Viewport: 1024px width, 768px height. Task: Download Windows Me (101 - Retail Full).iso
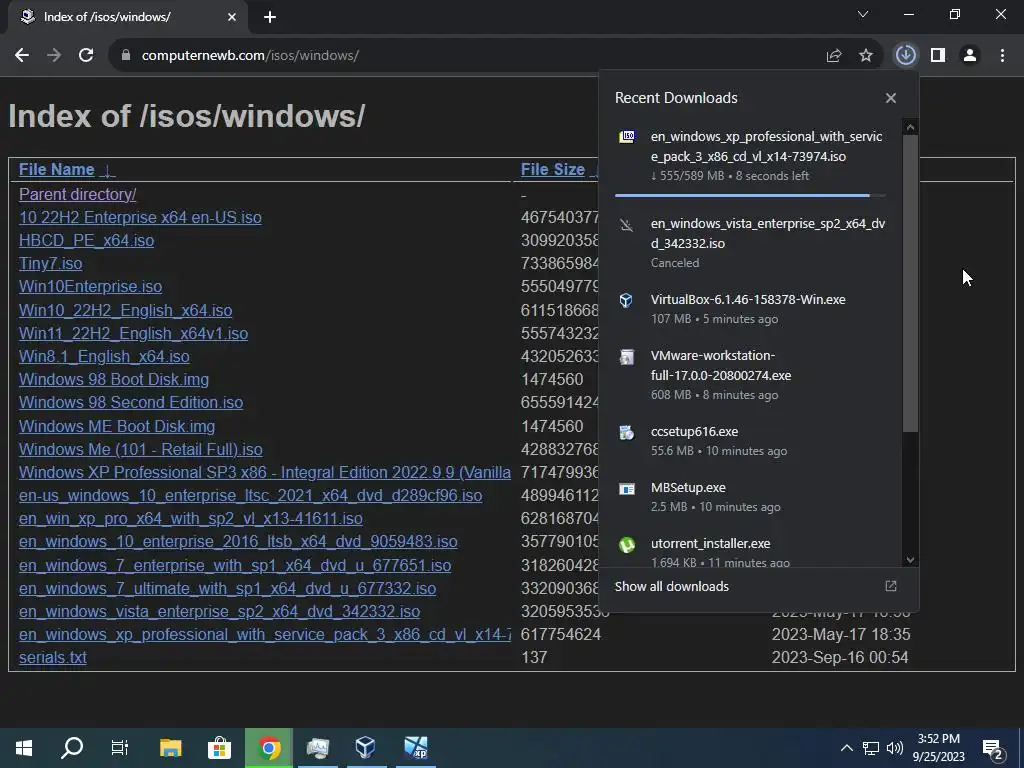point(140,449)
